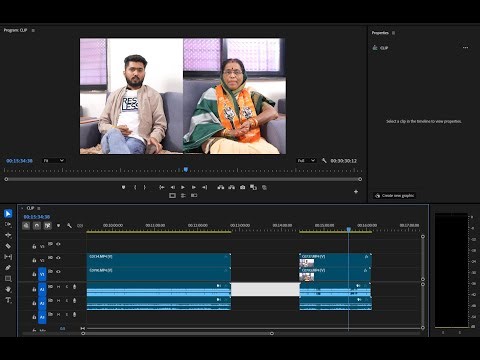Select the white selected gap in audio track
480x360 pixels.
(x=265, y=289)
